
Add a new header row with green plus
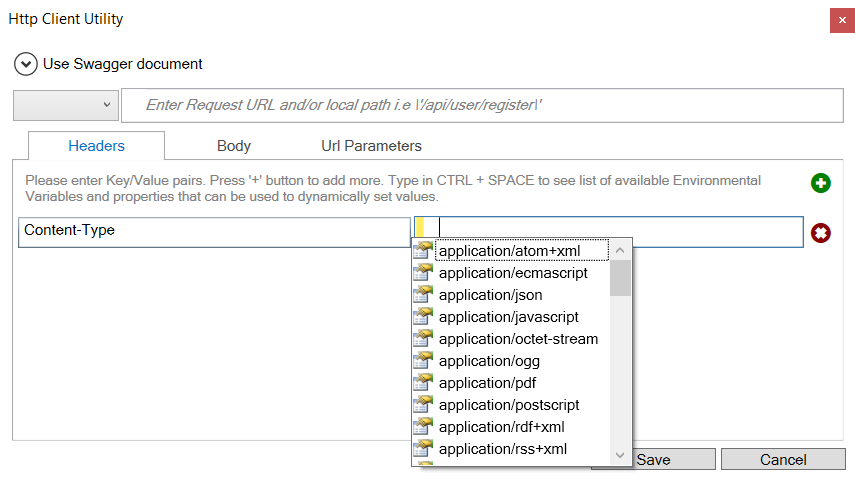[820, 183]
